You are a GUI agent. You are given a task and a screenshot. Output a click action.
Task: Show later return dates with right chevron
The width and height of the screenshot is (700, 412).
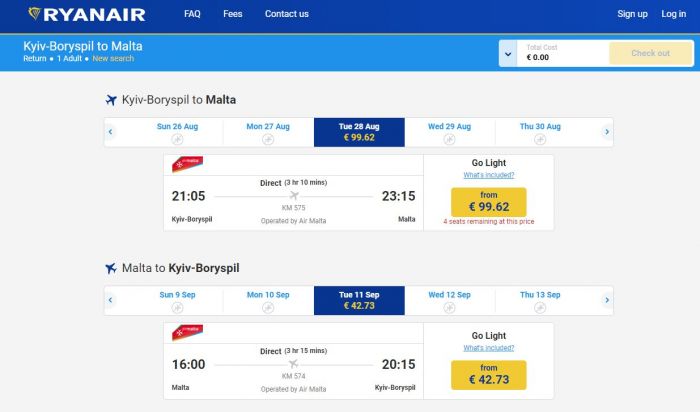607,300
